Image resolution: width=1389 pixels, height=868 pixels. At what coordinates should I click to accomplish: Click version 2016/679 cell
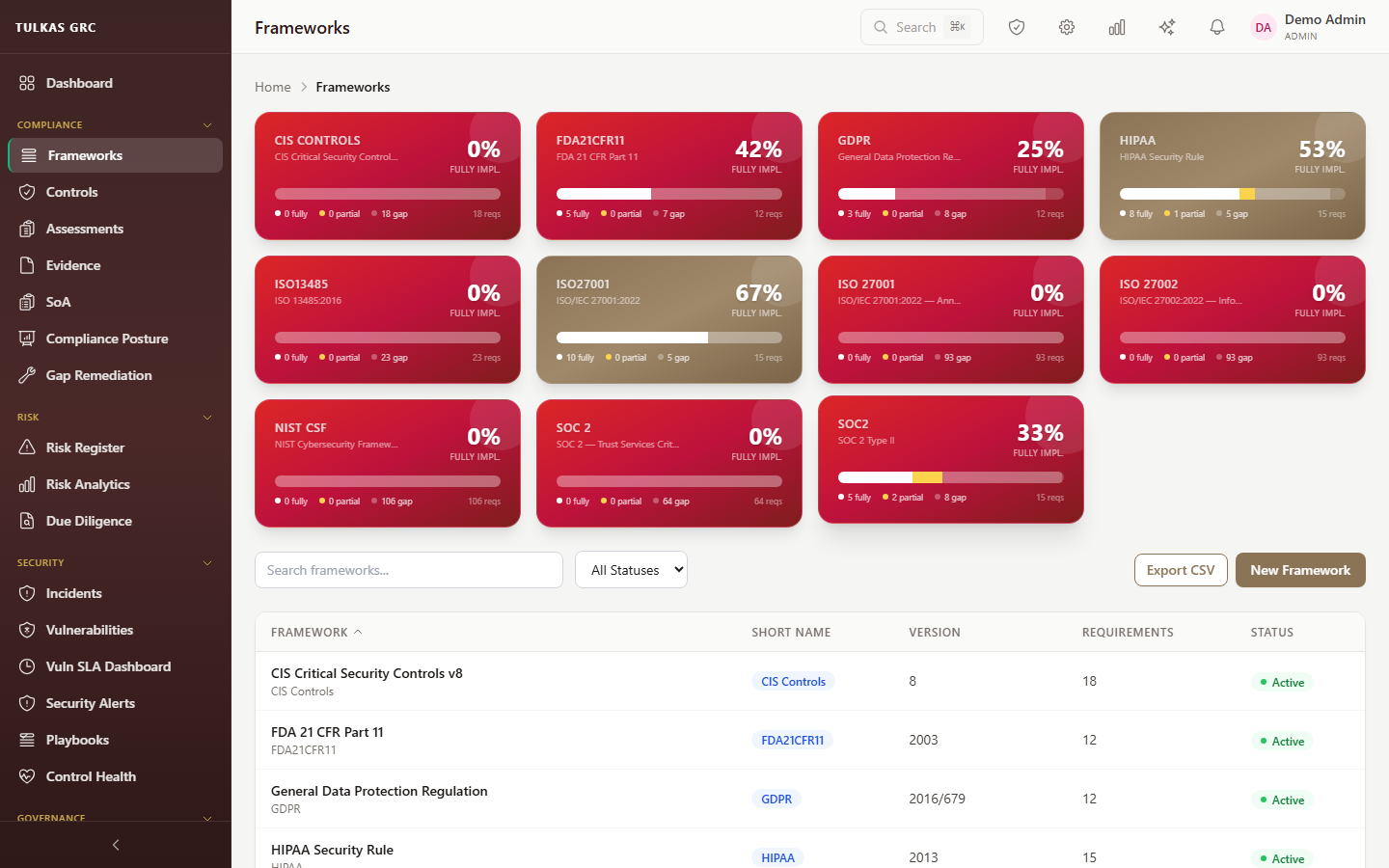(937, 799)
